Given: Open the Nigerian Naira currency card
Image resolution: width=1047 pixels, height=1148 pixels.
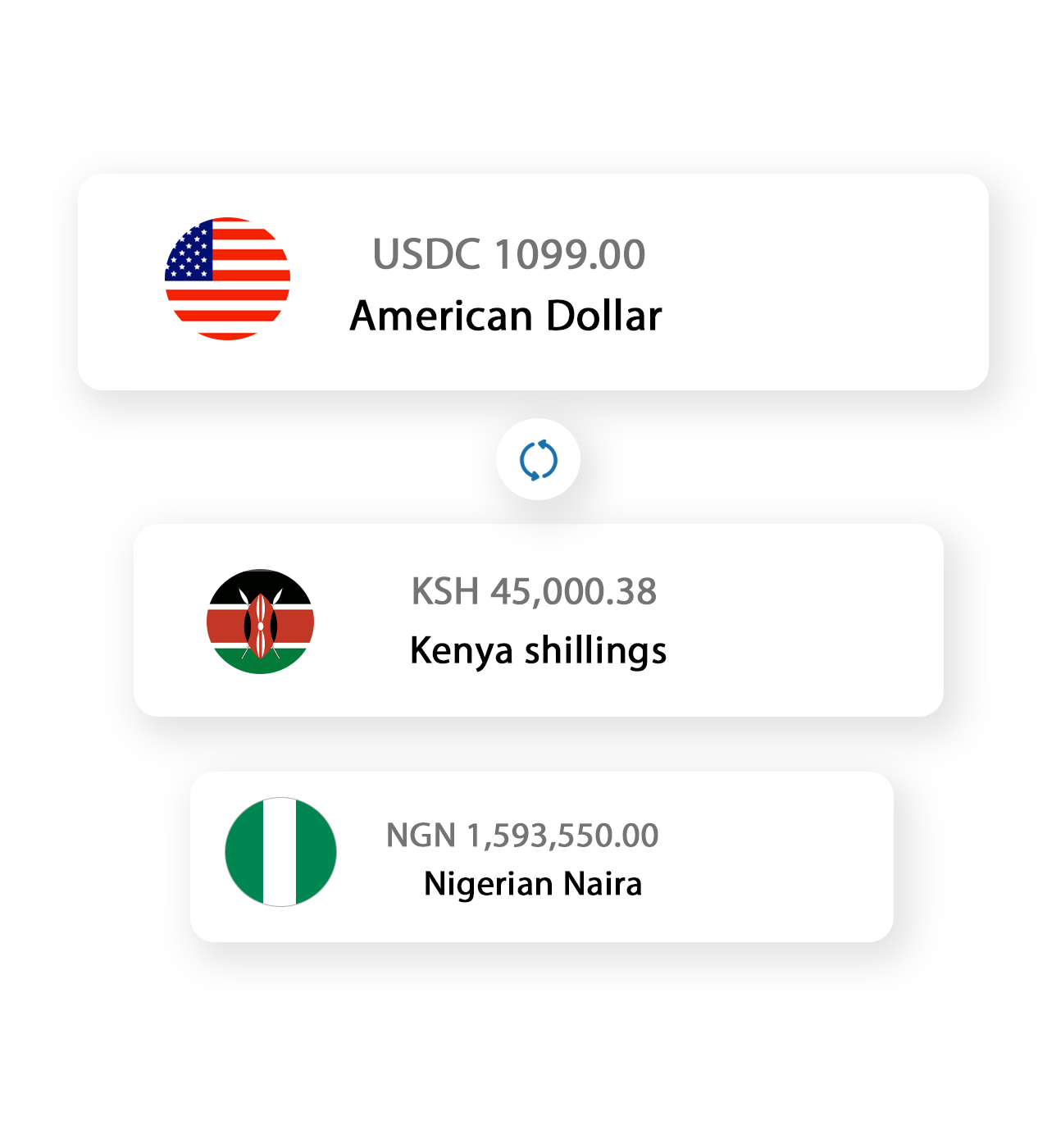Looking at the screenshot, I should 542,857.
